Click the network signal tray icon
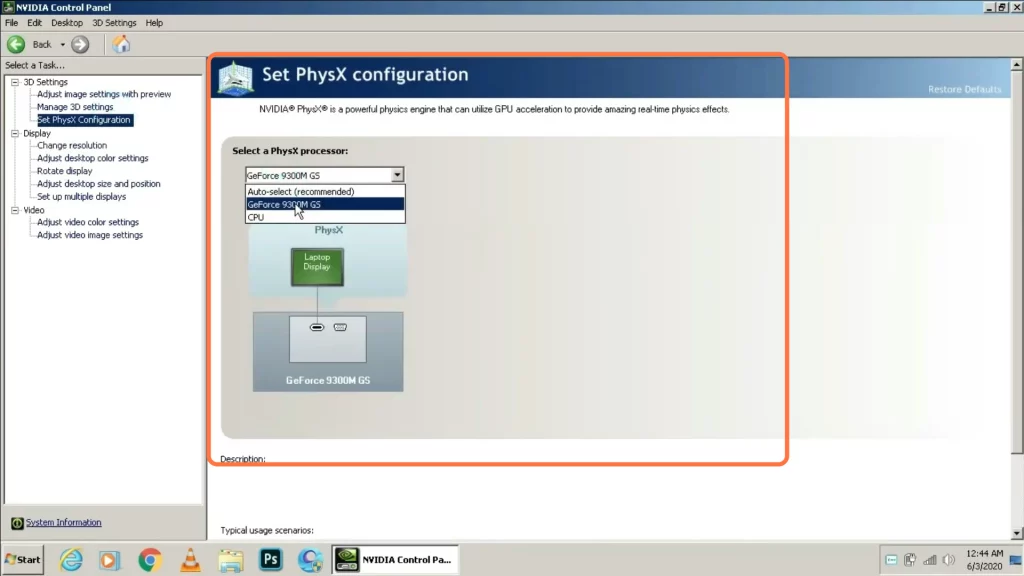Image resolution: width=1024 pixels, height=576 pixels. point(929,560)
